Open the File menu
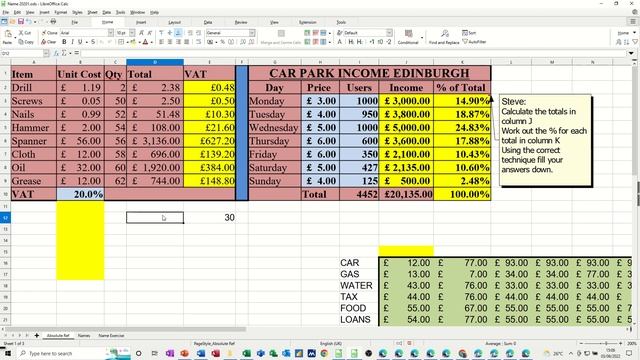640x360 pixels. [5, 12]
